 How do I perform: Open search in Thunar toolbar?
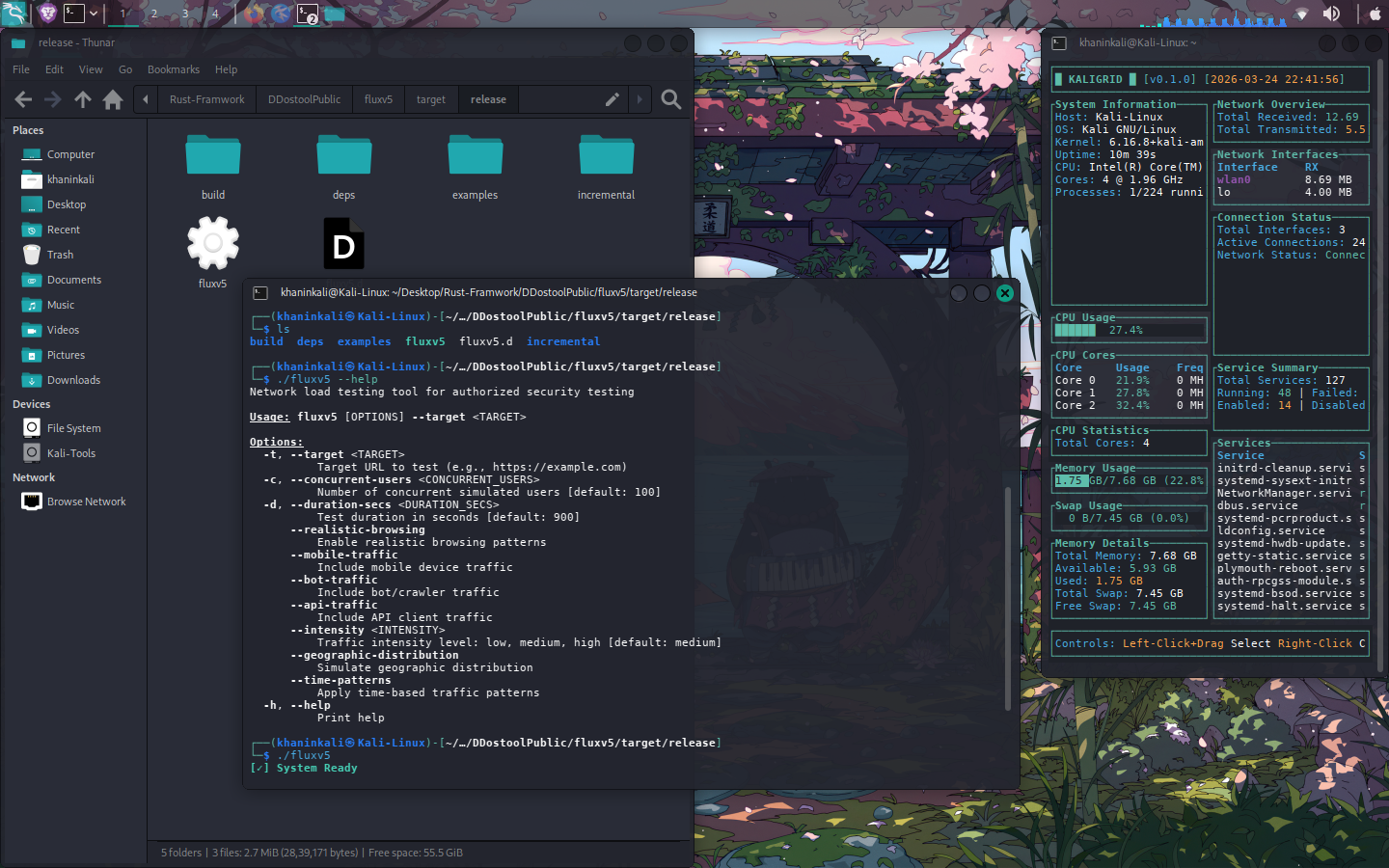pos(671,99)
